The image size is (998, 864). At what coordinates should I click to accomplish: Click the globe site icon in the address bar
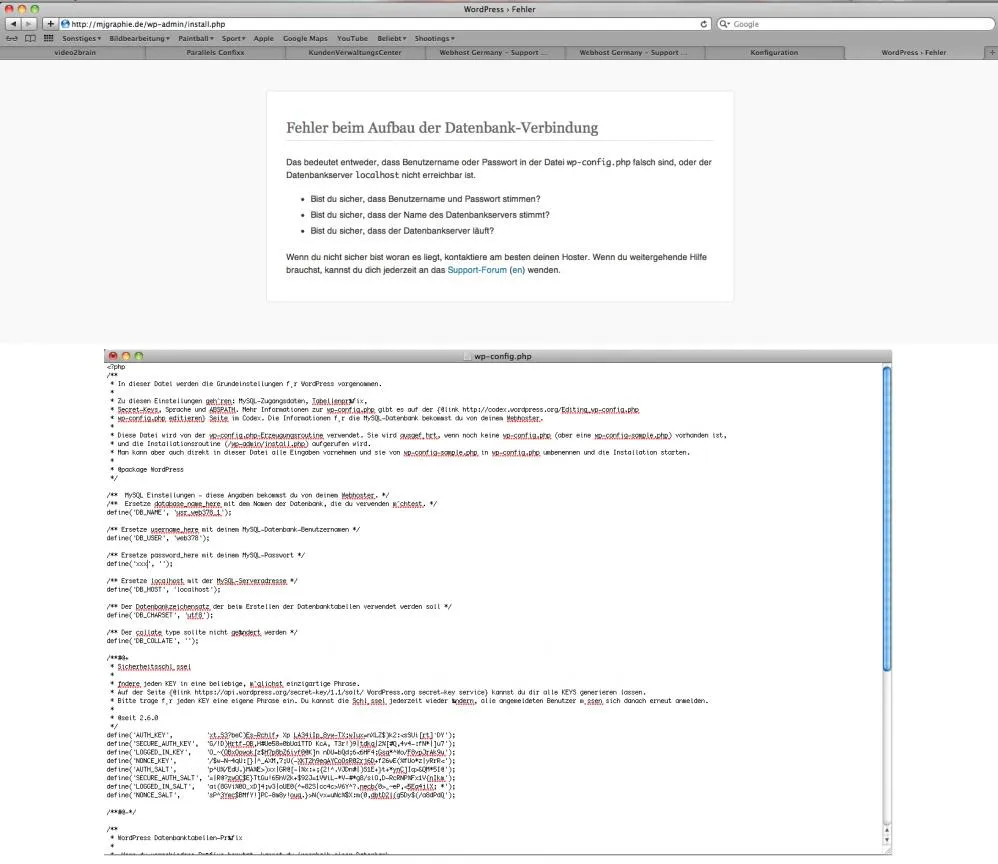tap(65, 24)
